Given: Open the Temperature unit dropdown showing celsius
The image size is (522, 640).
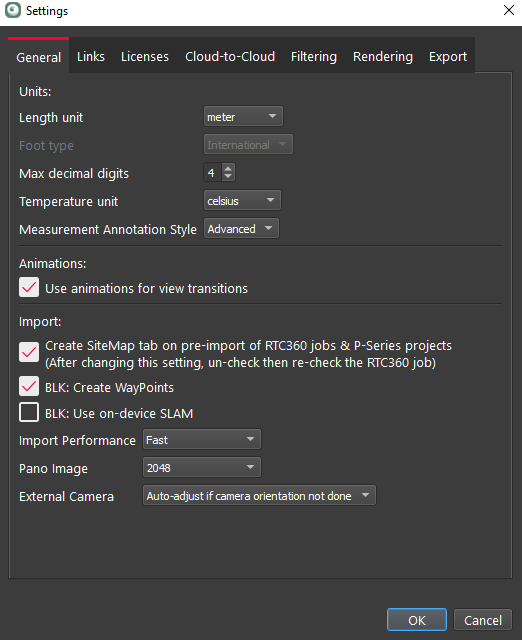Looking at the screenshot, I should coord(242,200).
